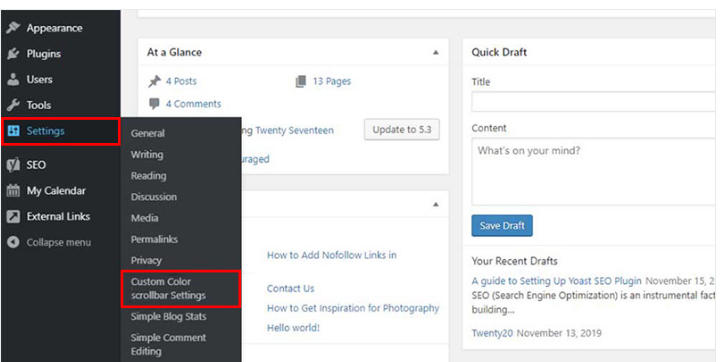
Task: Click the At a Glance heading
Action: click(174, 52)
